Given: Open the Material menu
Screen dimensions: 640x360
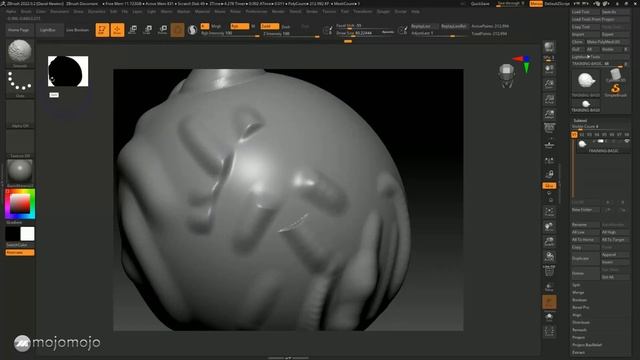Looking at the screenshot, I should [x=202, y=11].
